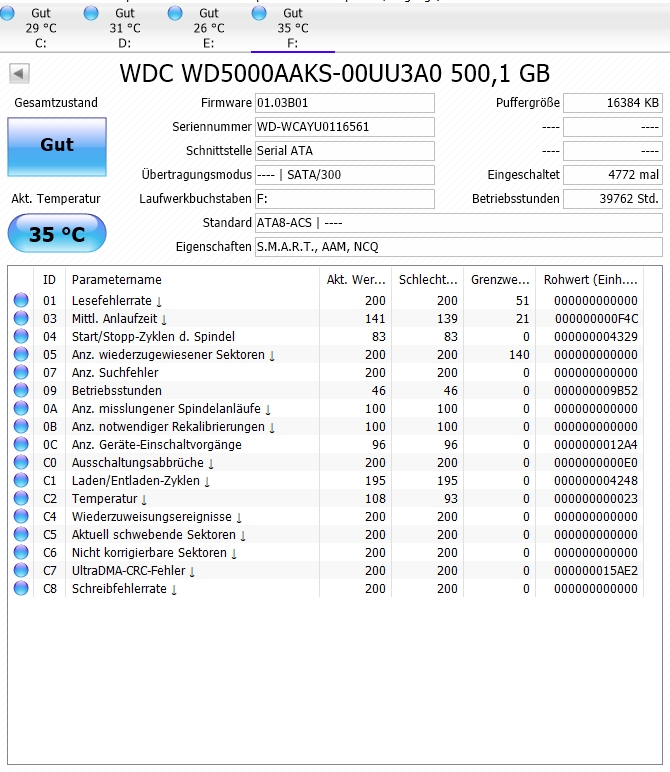The height and width of the screenshot is (772, 670).
Task: Click the Schnittstelle field Serial ATA
Action: coord(345,151)
